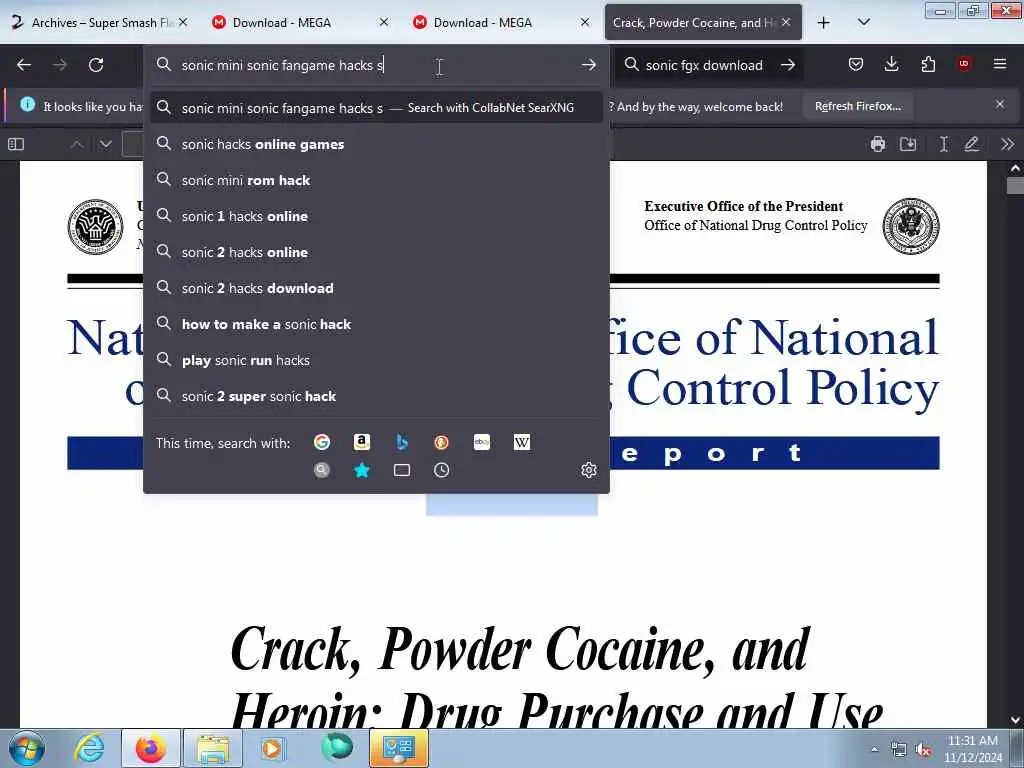Open the Firefox application menu
Image resolution: width=1024 pixels, height=768 pixels.
pos(1000,64)
